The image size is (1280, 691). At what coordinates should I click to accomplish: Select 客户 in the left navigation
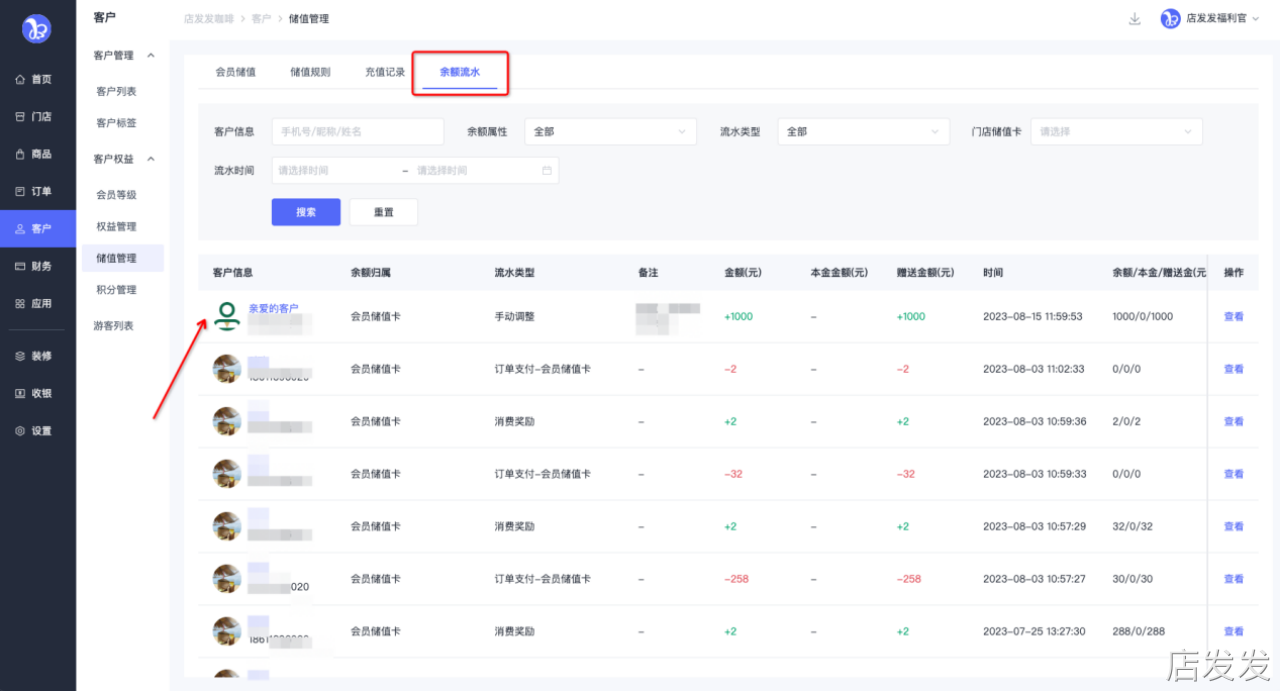pos(38,229)
